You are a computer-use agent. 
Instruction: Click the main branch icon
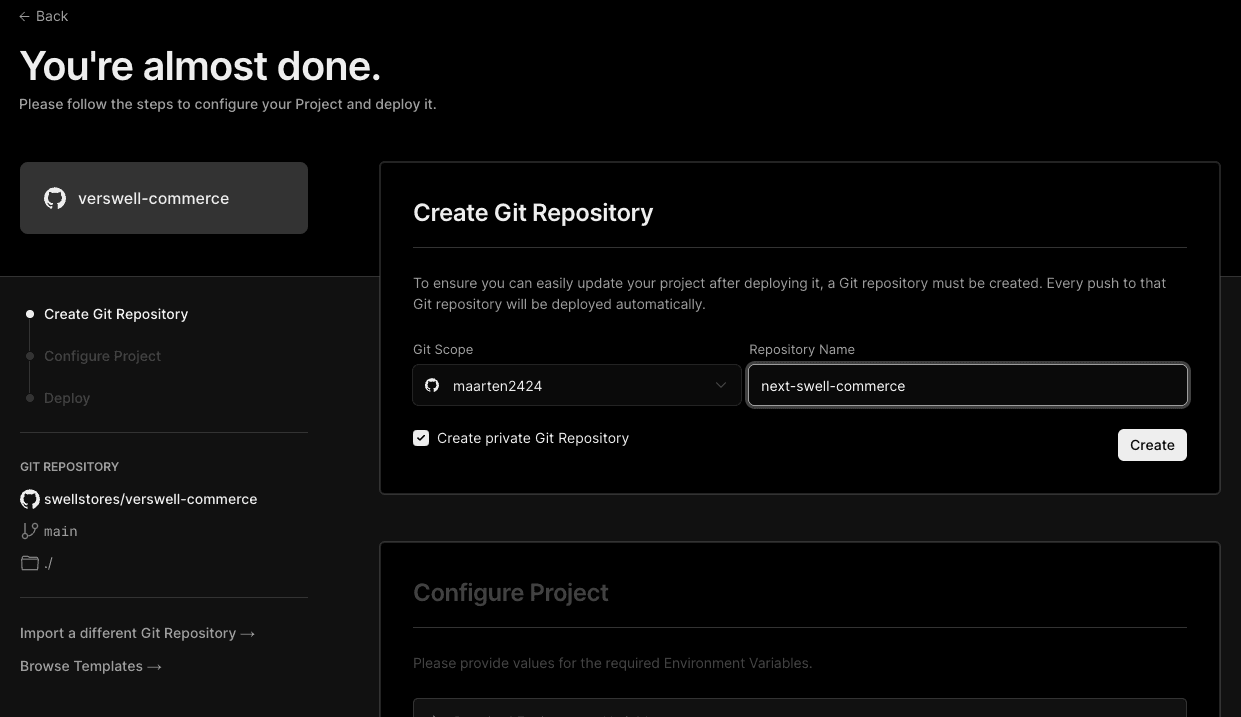pyautogui.click(x=30, y=531)
